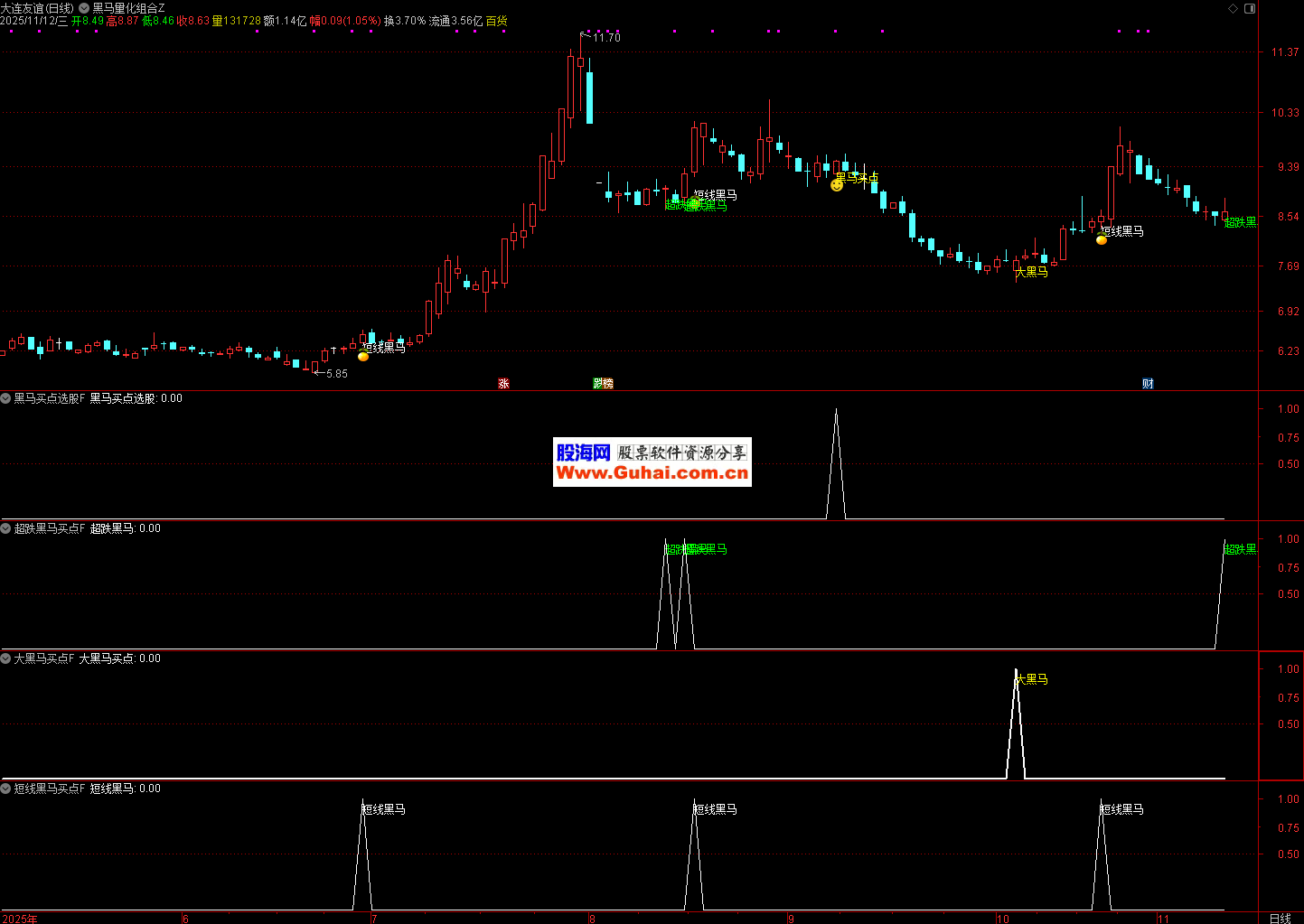Open the 短线黑马买点F indicator dropdown

(x=6, y=789)
